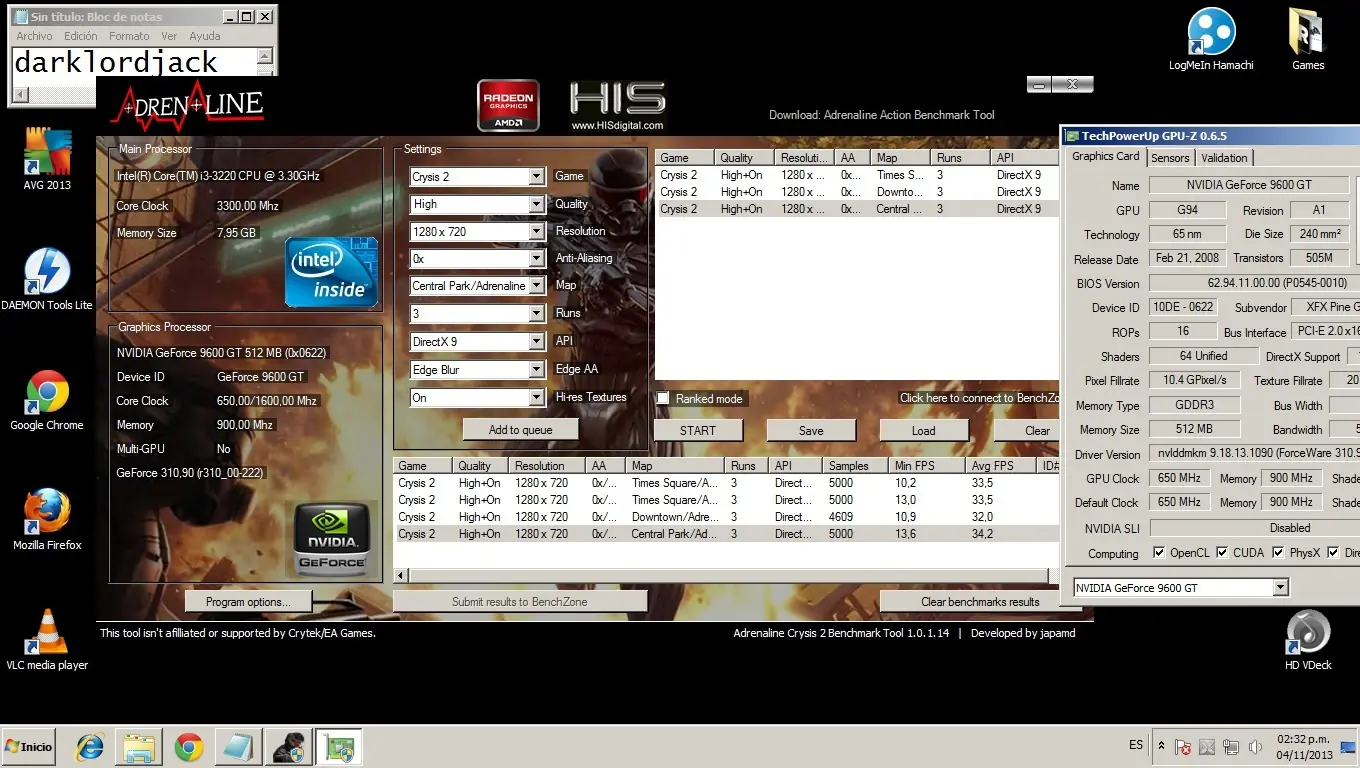Launch Mozilla Firefox desktop shortcut
1360x768 pixels.
click(x=47, y=519)
